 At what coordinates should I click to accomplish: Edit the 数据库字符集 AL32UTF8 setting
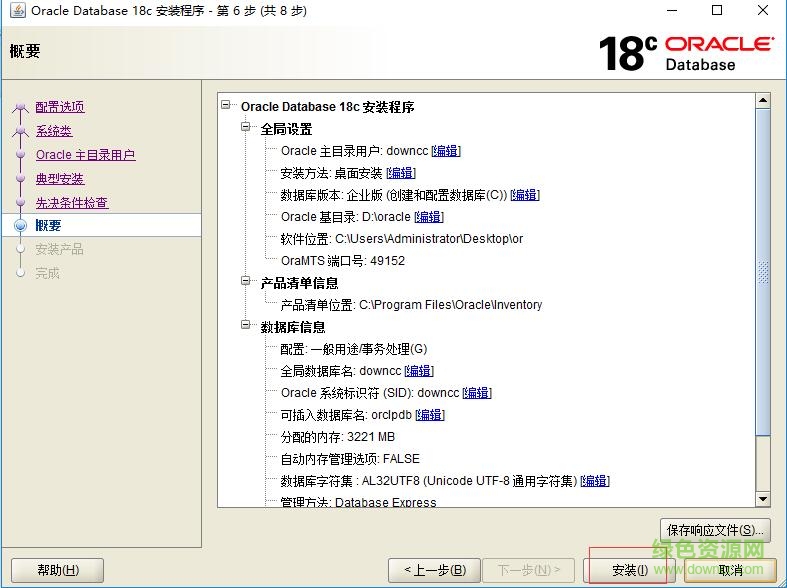point(594,481)
